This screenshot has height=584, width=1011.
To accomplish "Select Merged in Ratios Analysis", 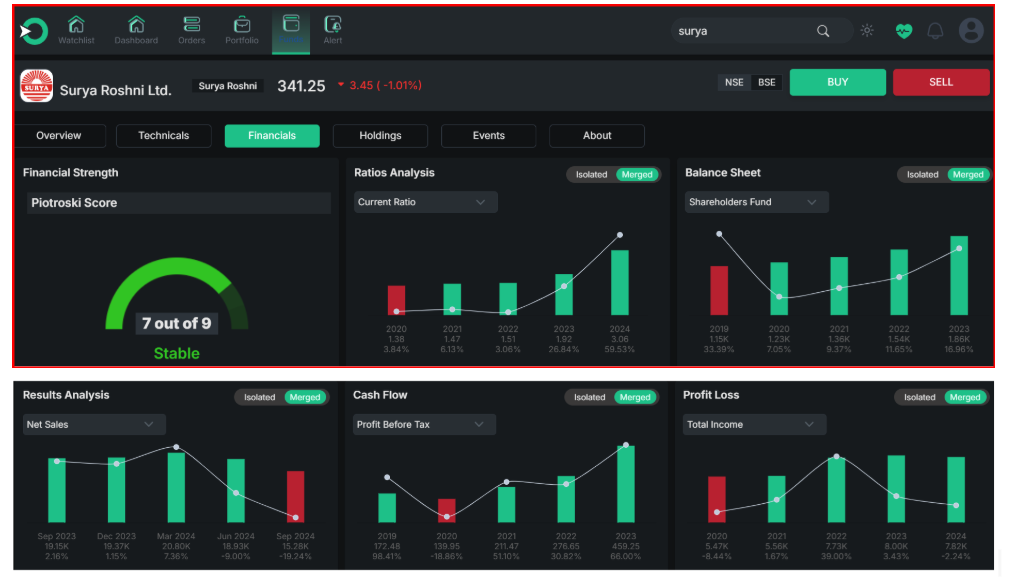I will [x=637, y=175].
